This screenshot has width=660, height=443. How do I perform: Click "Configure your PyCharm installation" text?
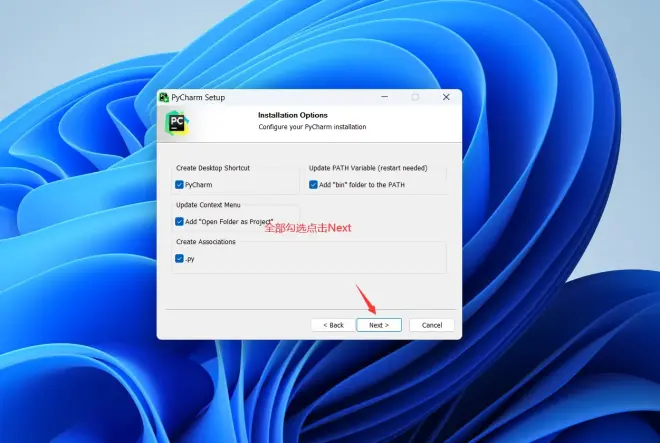pos(312,127)
